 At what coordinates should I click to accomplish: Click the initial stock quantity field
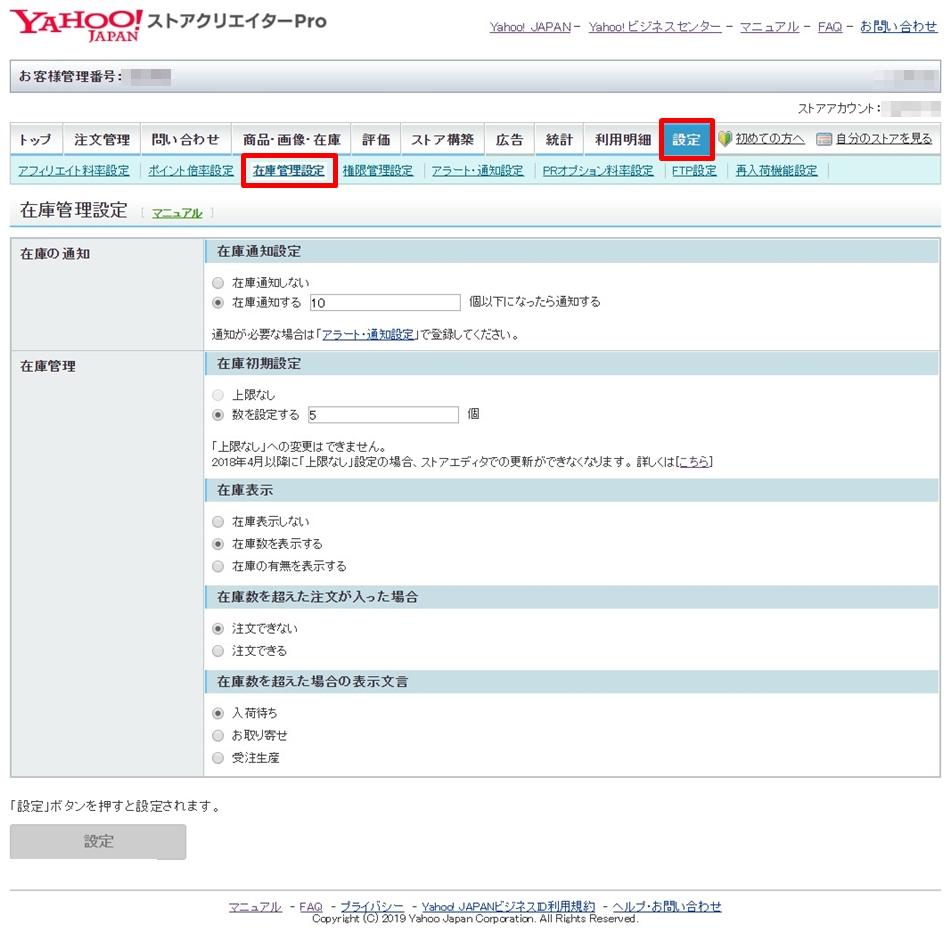click(383, 415)
